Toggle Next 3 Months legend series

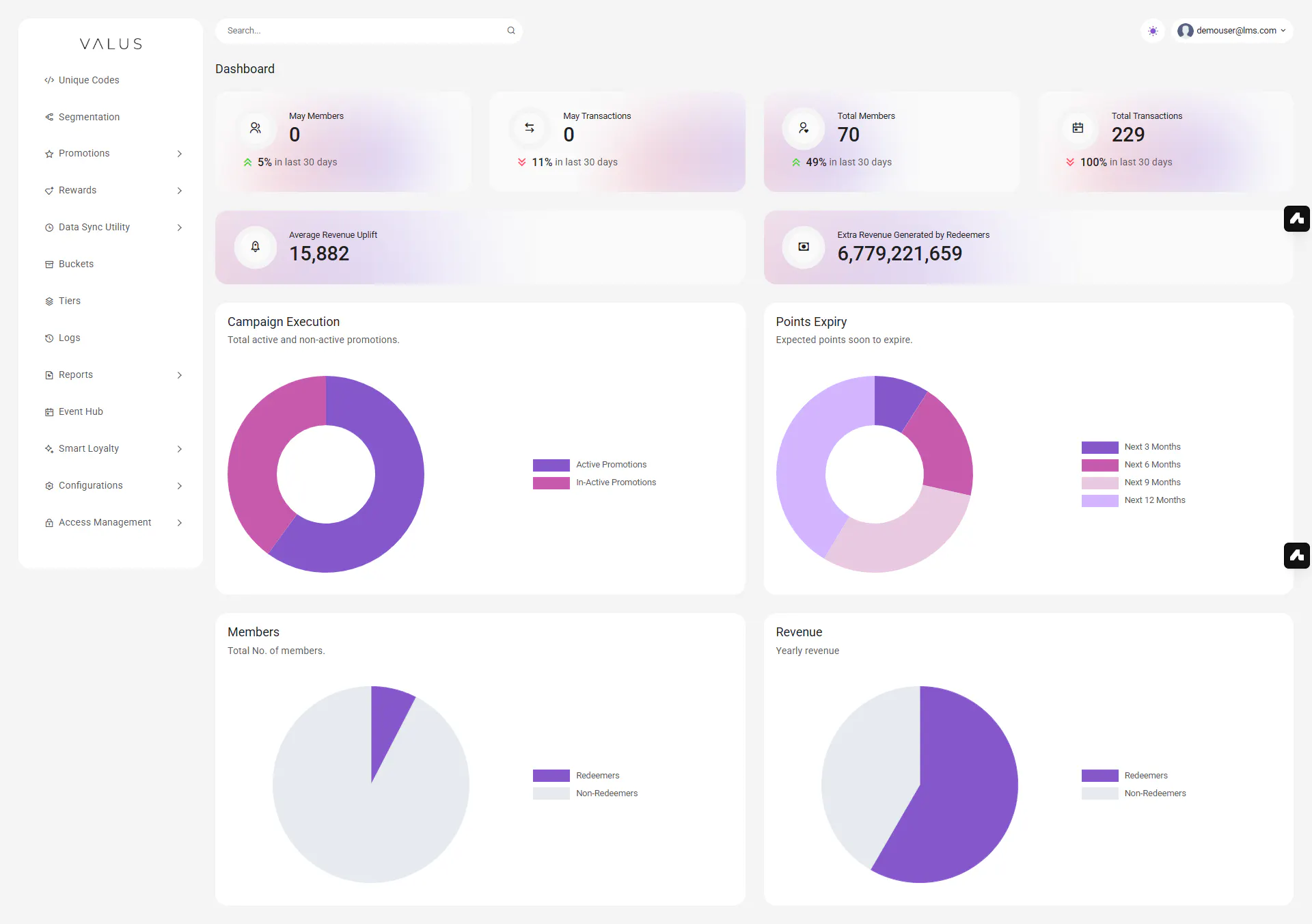1131,447
